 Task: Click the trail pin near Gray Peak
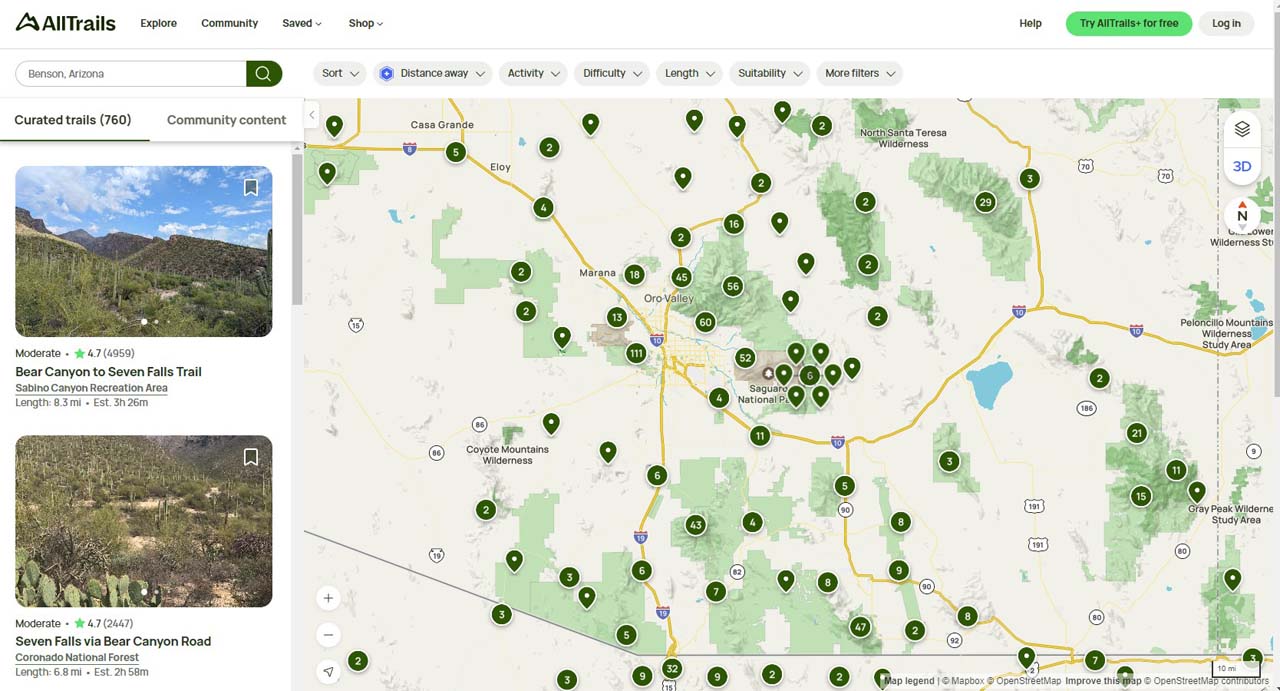pyautogui.click(x=1196, y=490)
